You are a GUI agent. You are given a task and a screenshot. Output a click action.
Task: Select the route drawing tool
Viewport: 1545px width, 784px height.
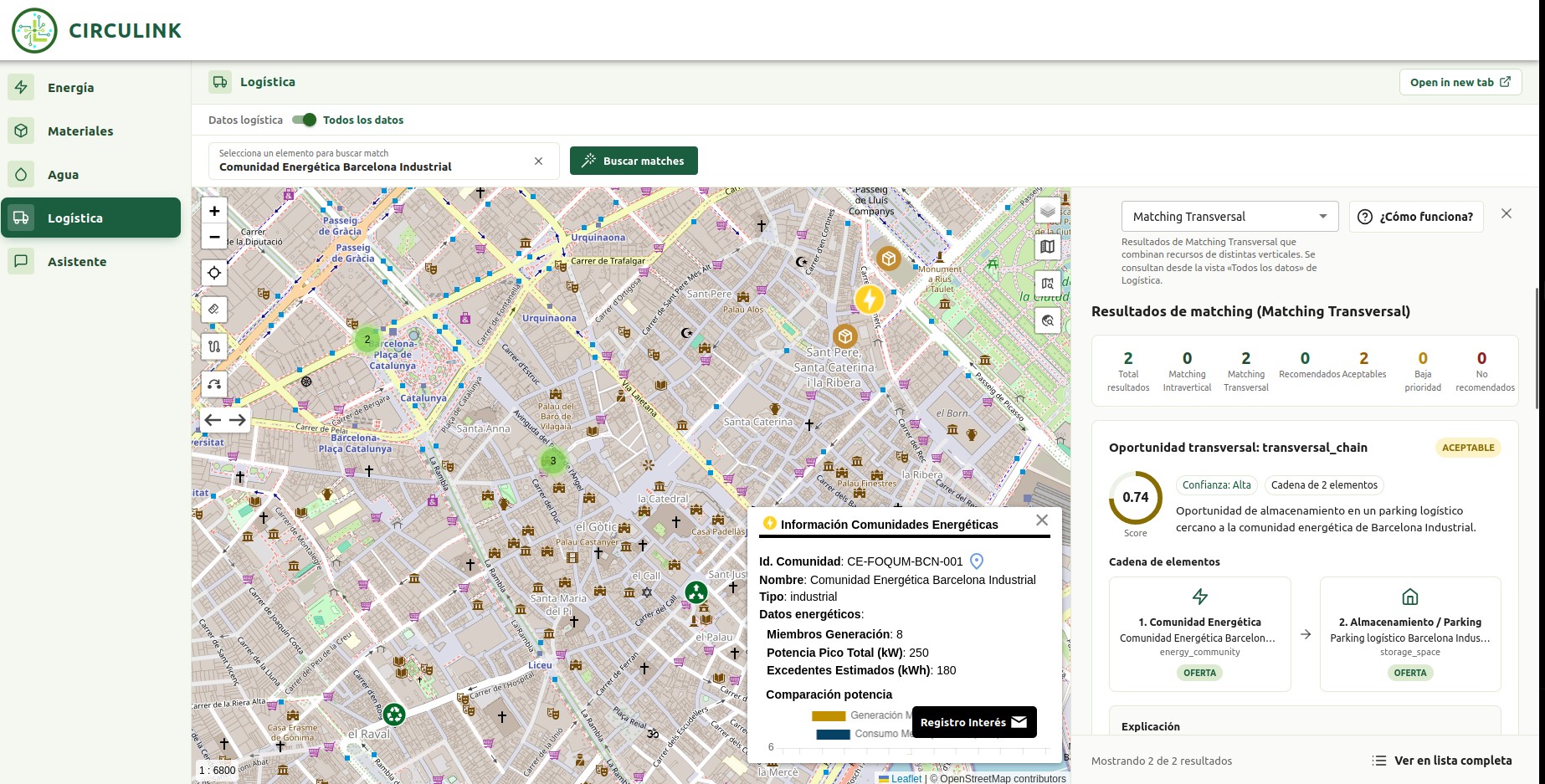[214, 346]
